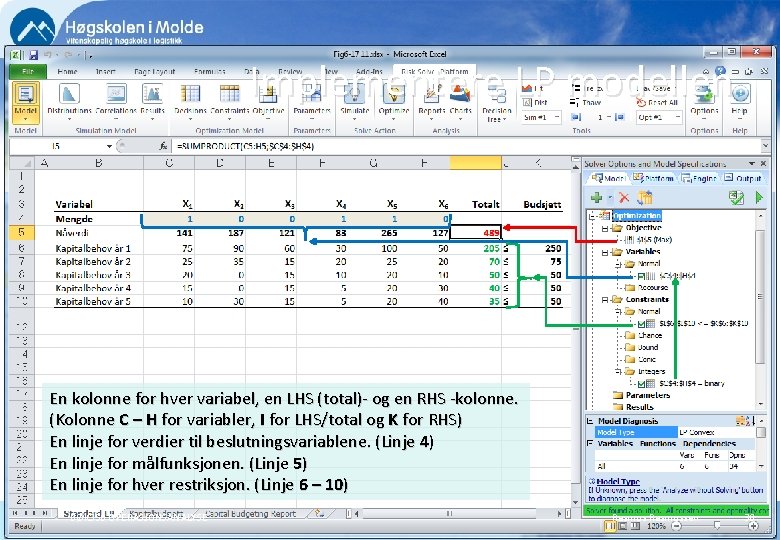
Task: Open the Reports tool
Action: coord(431,102)
